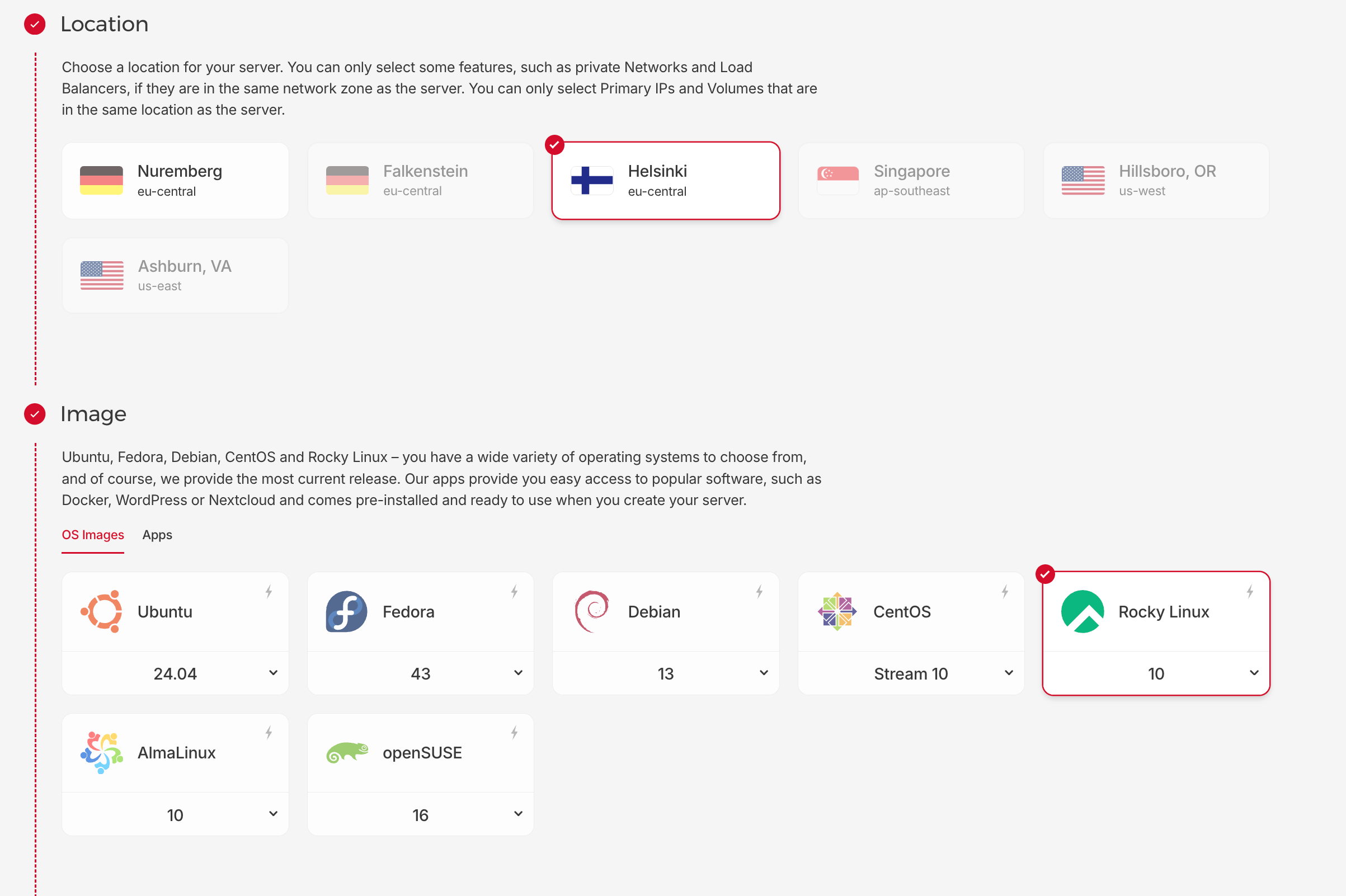The width and height of the screenshot is (1346, 896).
Task: Expand Fedora 43 version selector
Action: coord(420,674)
